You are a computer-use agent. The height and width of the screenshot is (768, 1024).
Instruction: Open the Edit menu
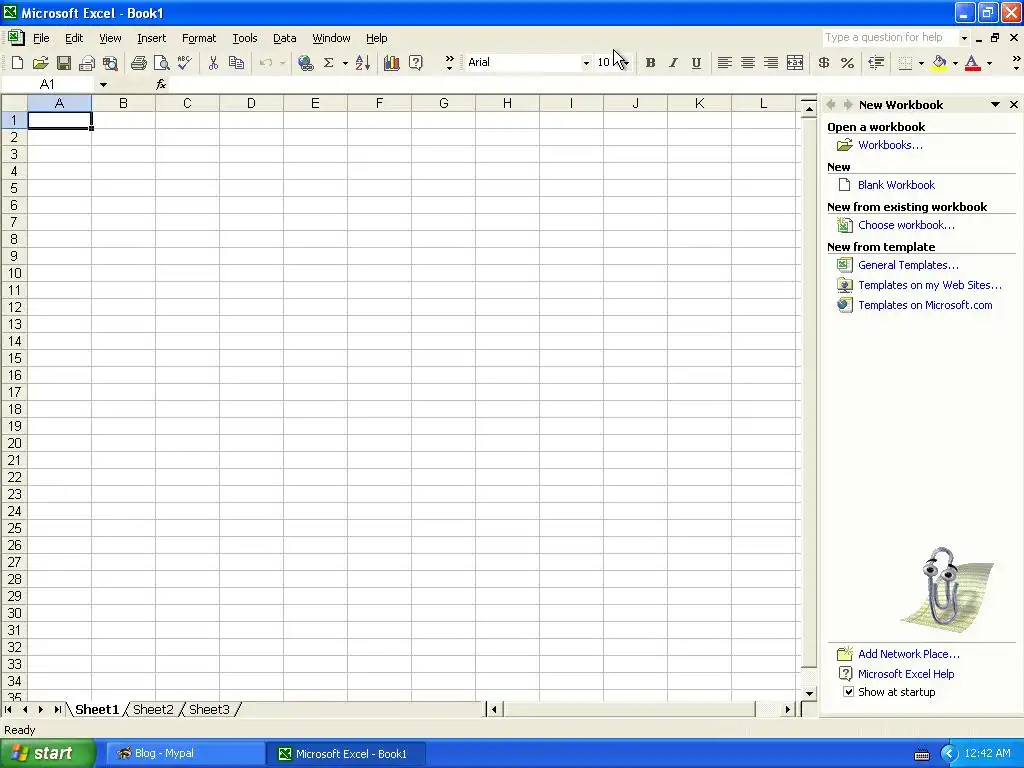[x=74, y=38]
